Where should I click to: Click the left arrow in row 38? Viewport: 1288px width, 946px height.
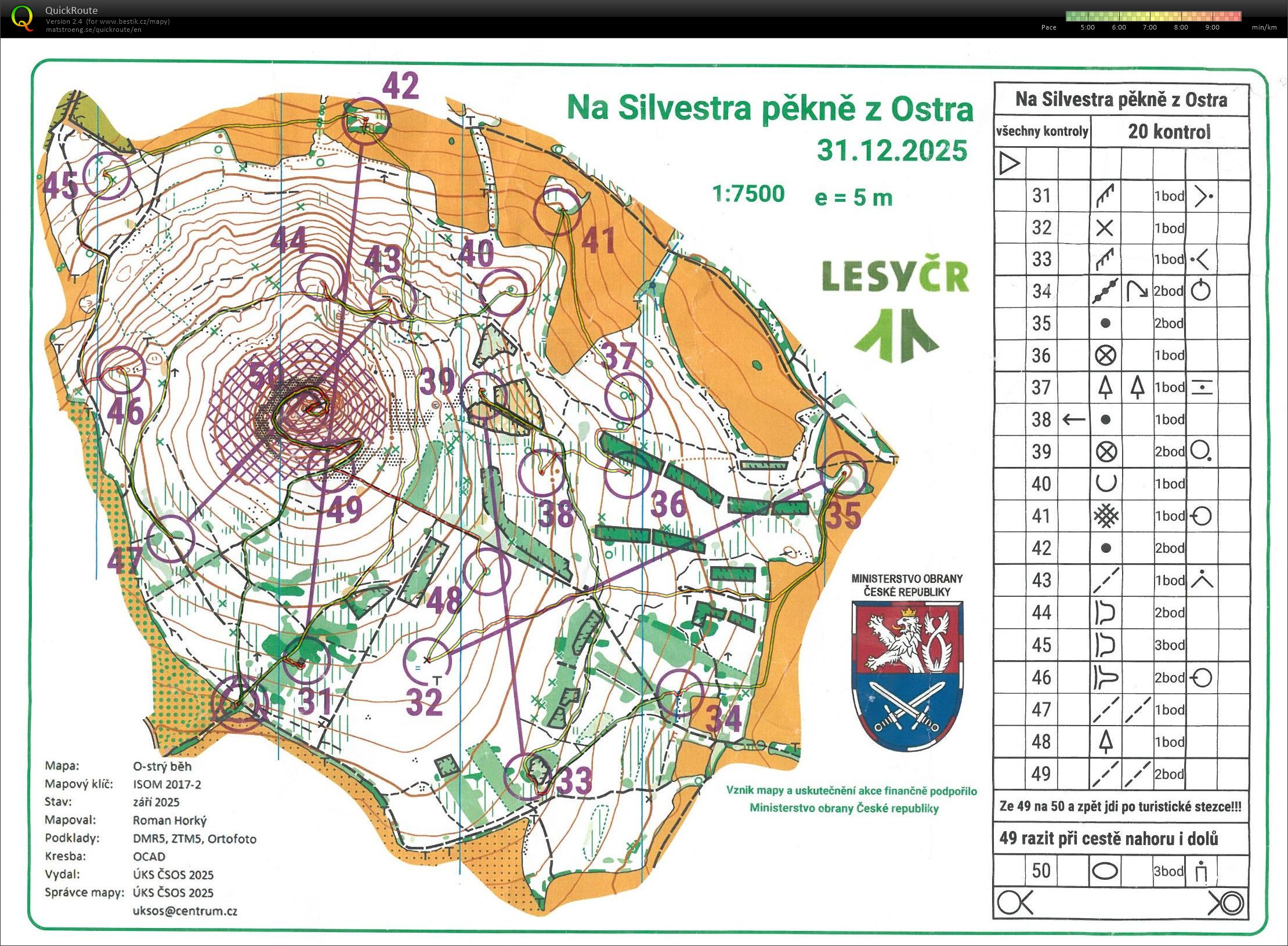1074,419
